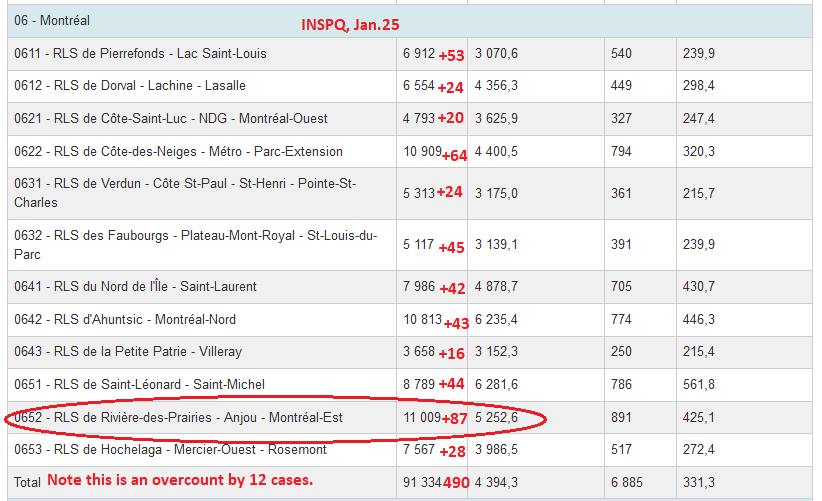Click total death rate '331,3'
The height and width of the screenshot is (501, 822).
[698, 482]
